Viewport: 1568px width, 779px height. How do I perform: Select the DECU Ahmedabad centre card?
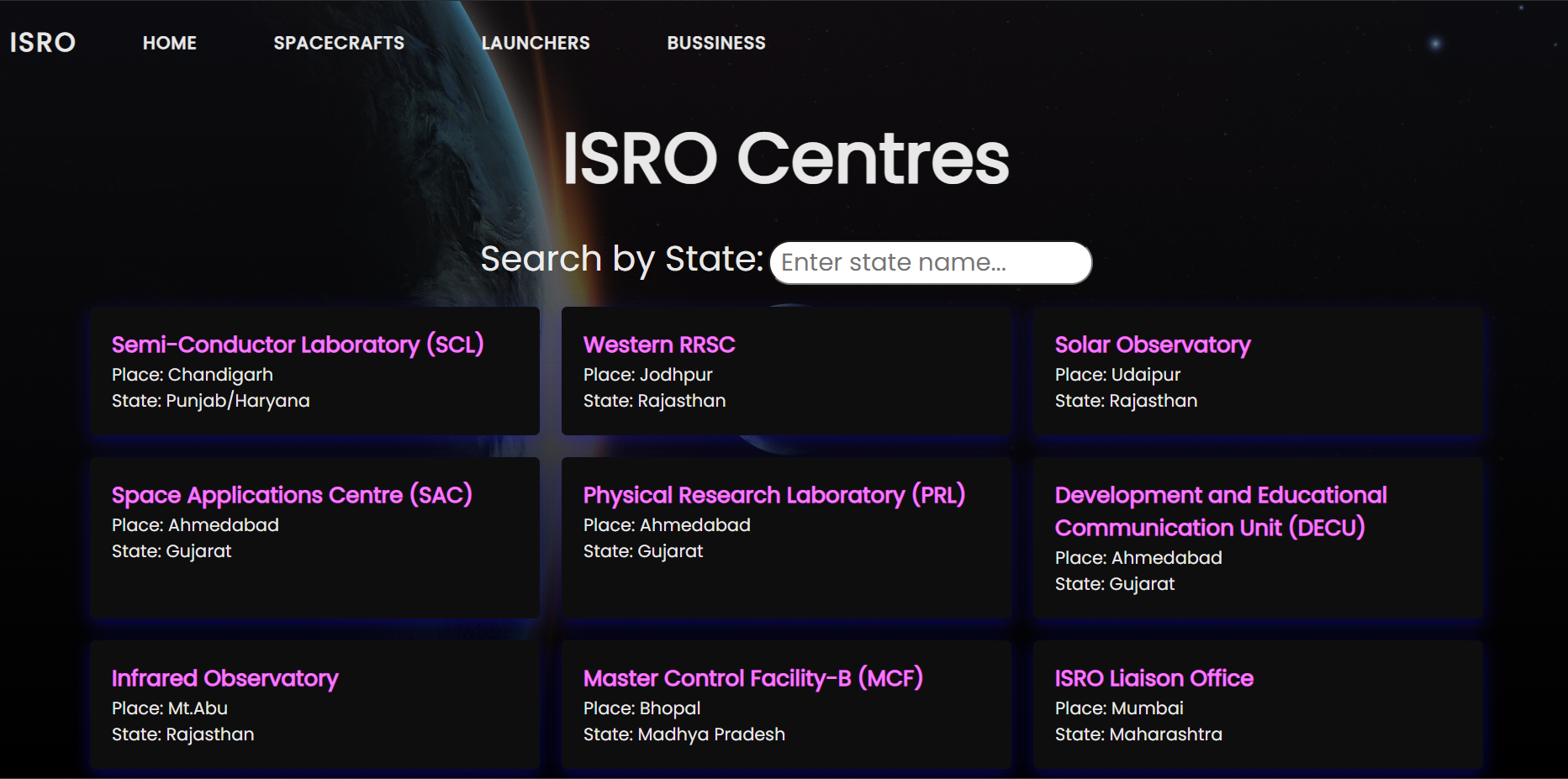tap(1258, 537)
